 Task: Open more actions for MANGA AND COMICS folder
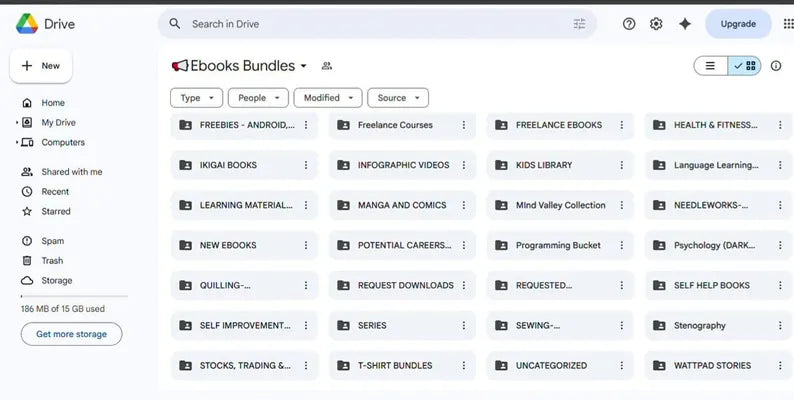click(x=464, y=205)
